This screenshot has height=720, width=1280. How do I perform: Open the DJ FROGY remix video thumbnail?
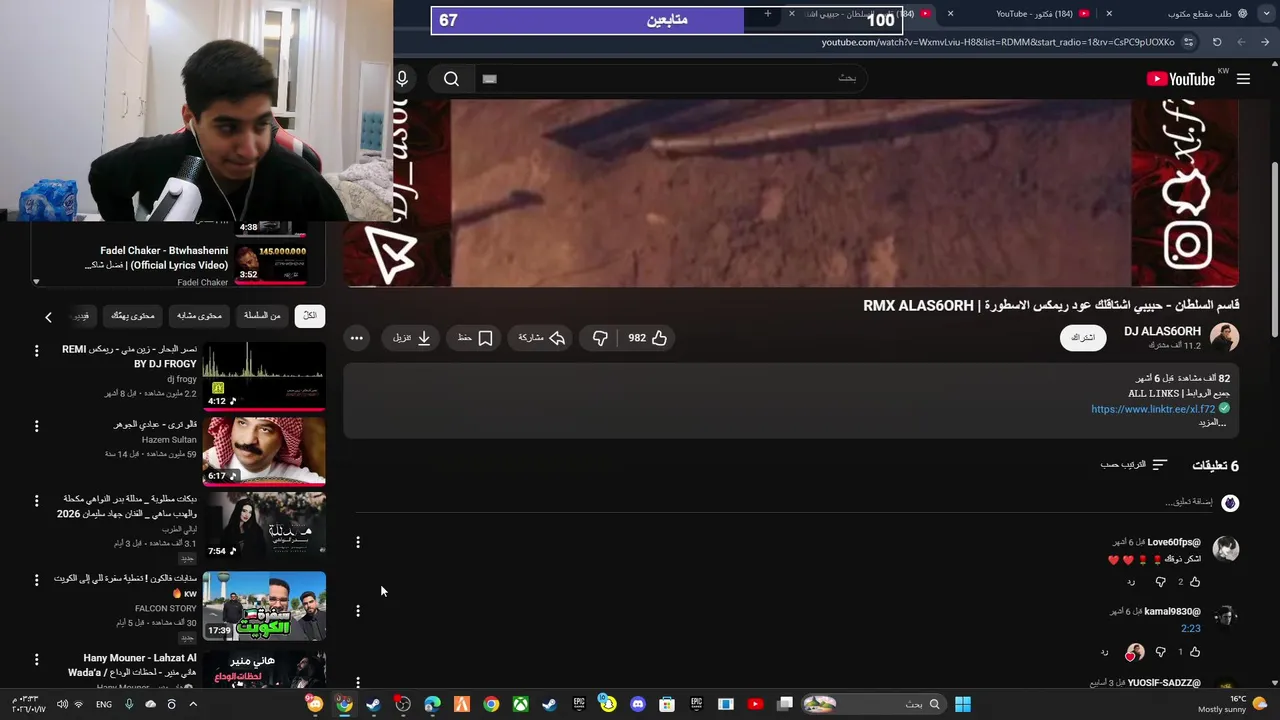(264, 375)
